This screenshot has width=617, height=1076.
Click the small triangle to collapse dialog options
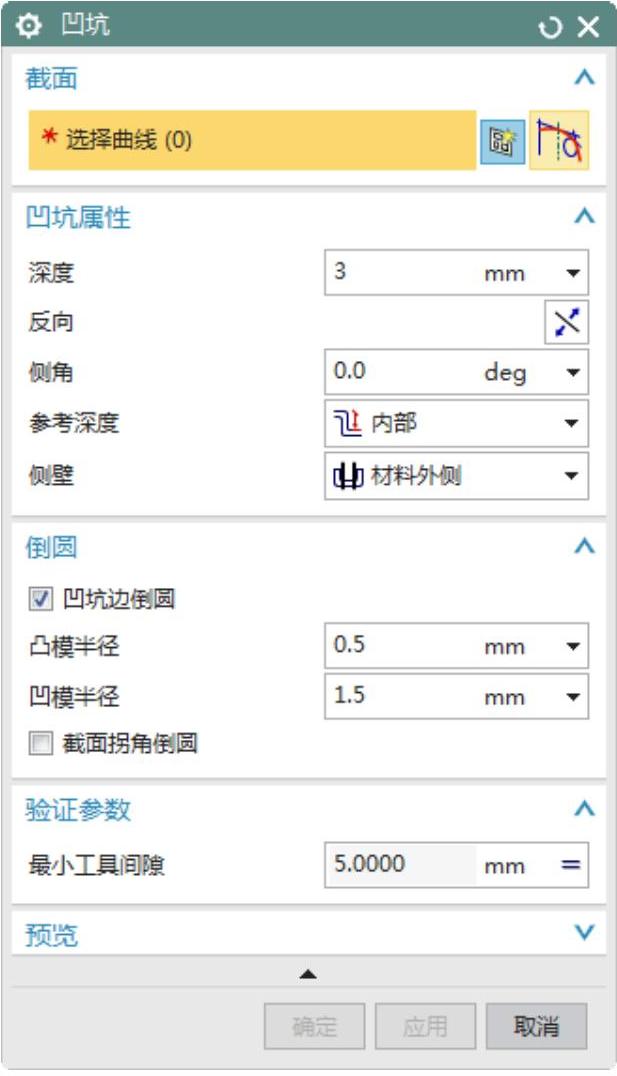(309, 973)
